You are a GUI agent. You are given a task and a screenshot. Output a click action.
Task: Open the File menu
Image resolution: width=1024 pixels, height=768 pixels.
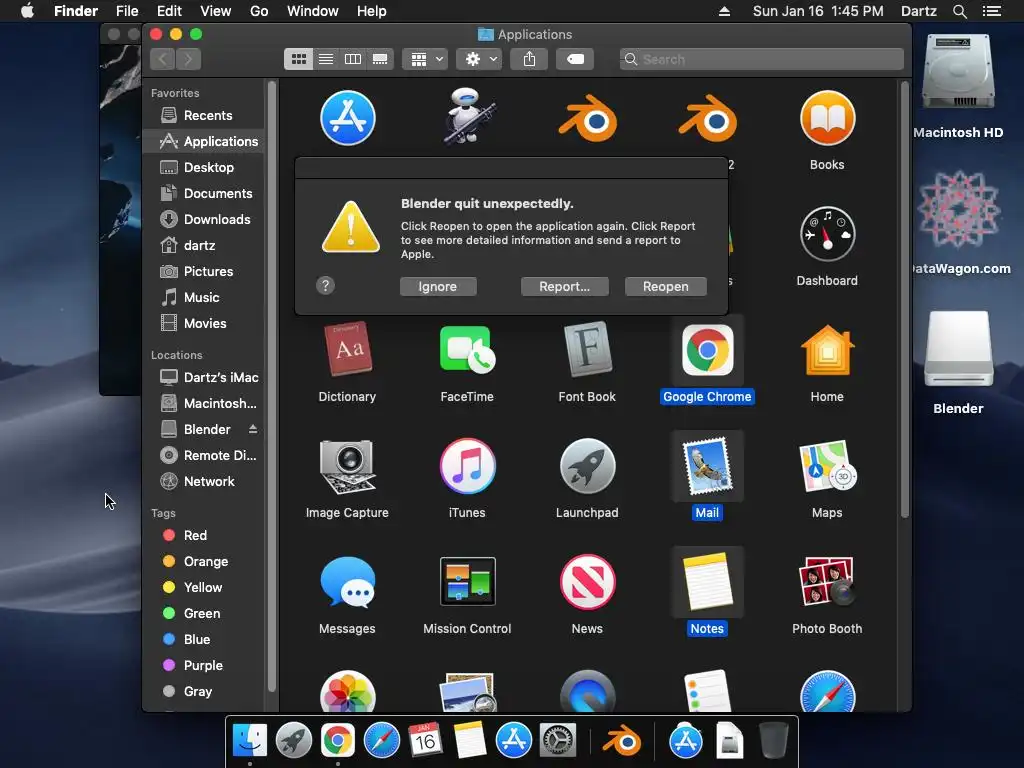[127, 11]
